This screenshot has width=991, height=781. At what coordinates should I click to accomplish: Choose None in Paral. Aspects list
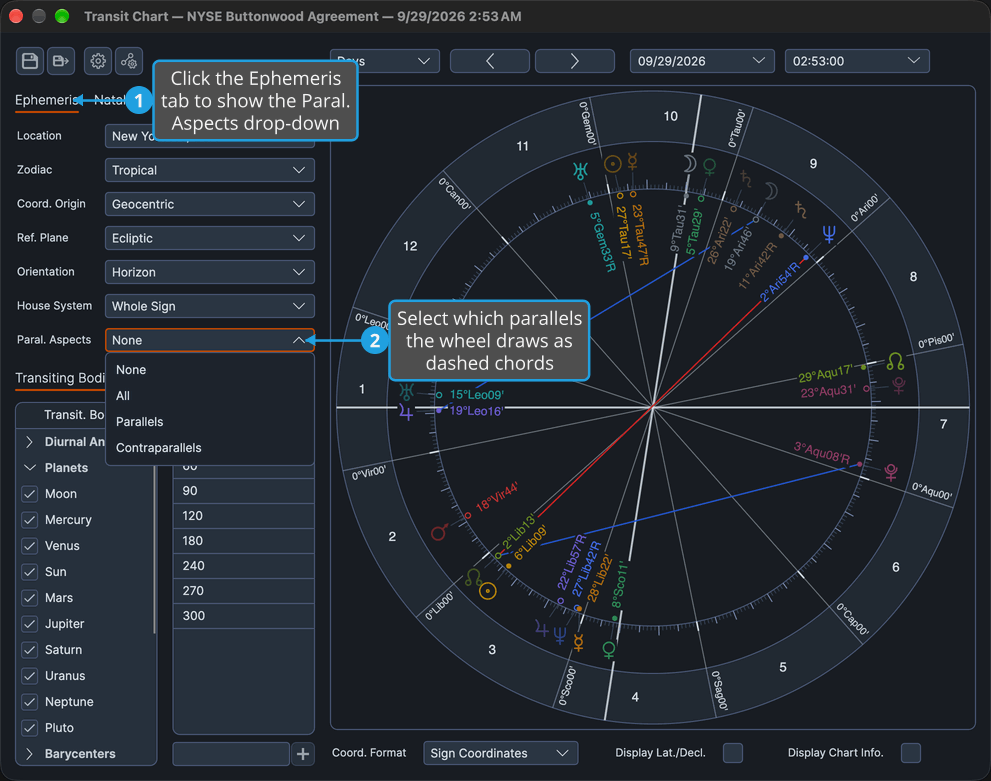(210, 370)
